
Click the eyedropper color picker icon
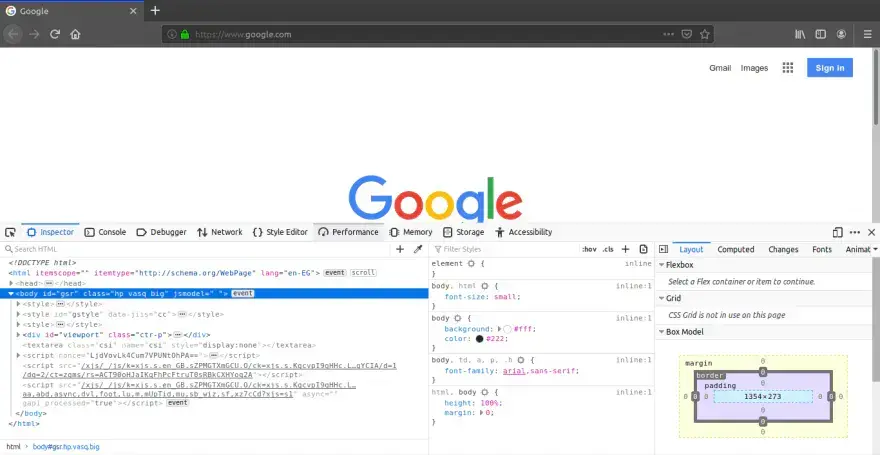tap(418, 249)
